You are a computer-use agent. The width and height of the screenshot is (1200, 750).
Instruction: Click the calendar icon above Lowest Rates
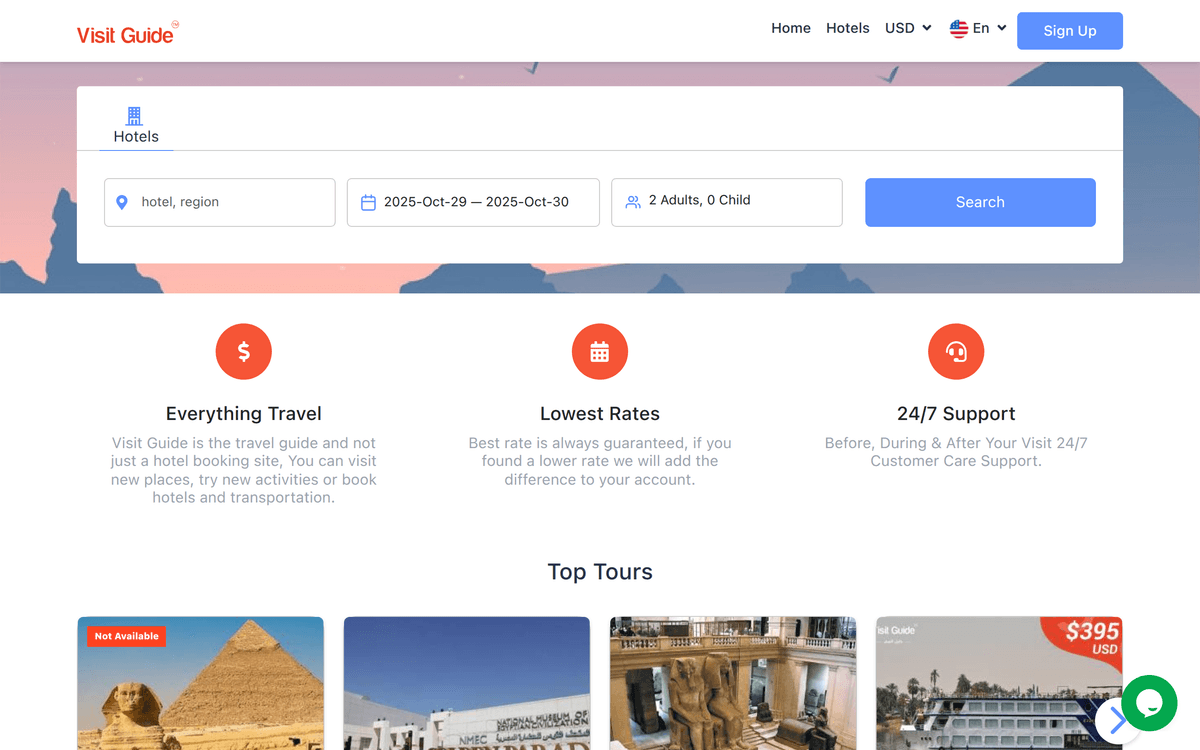(599, 351)
